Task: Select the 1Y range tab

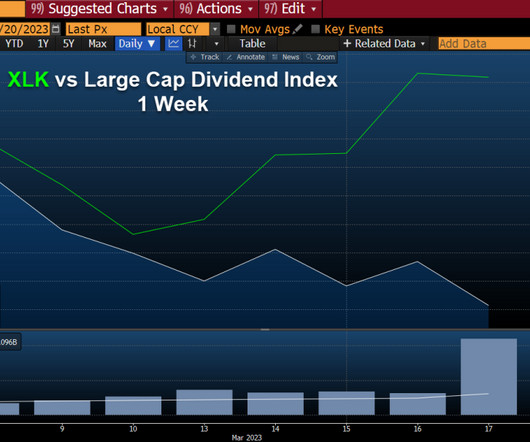Action: (x=43, y=44)
